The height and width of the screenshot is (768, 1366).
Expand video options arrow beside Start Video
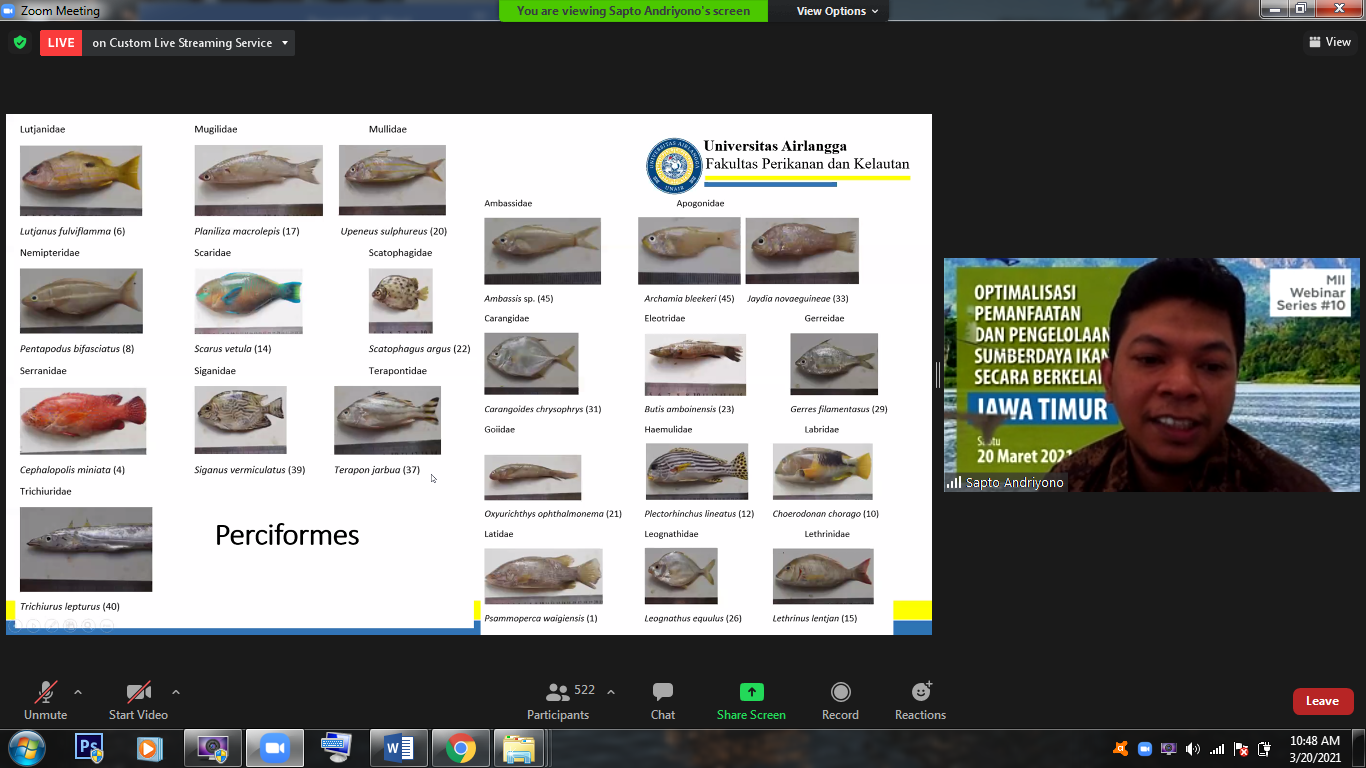176,692
